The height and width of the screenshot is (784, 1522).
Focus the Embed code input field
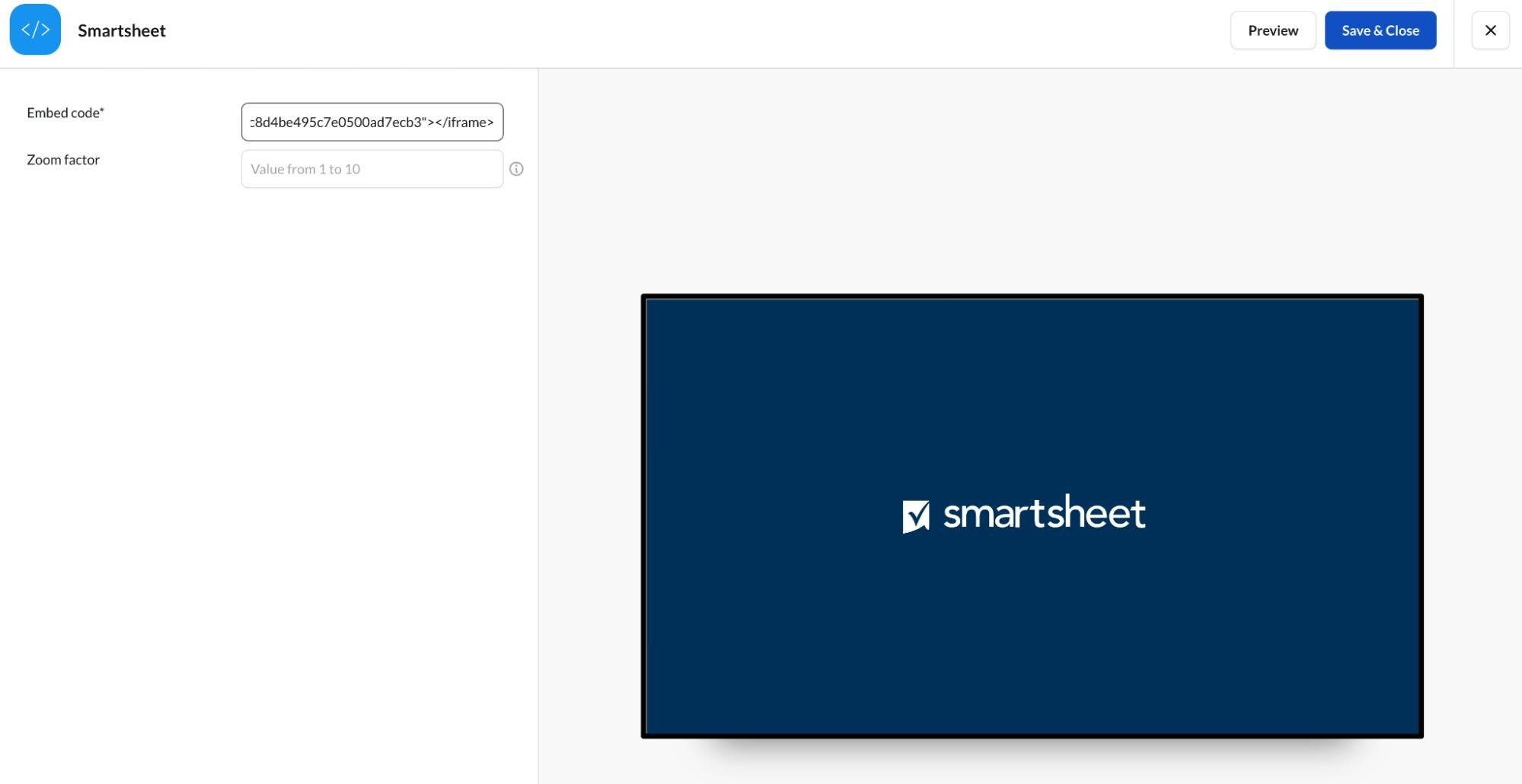tap(372, 122)
